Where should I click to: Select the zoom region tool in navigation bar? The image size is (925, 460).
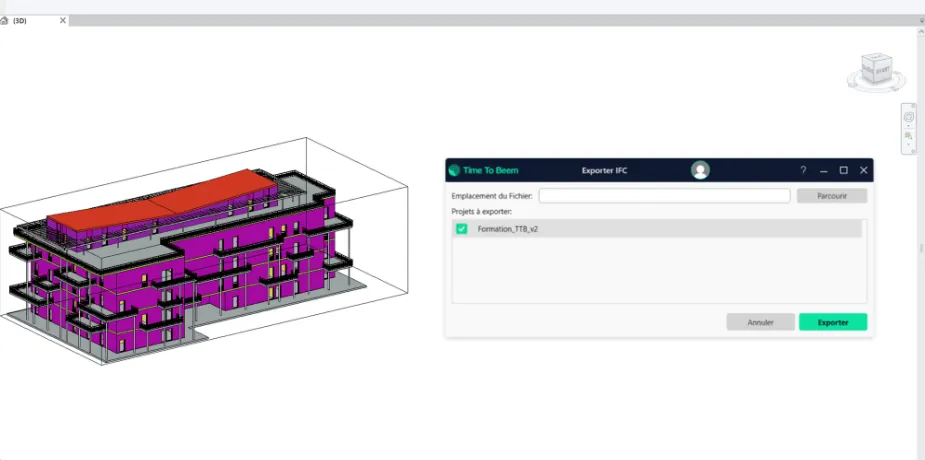909,136
